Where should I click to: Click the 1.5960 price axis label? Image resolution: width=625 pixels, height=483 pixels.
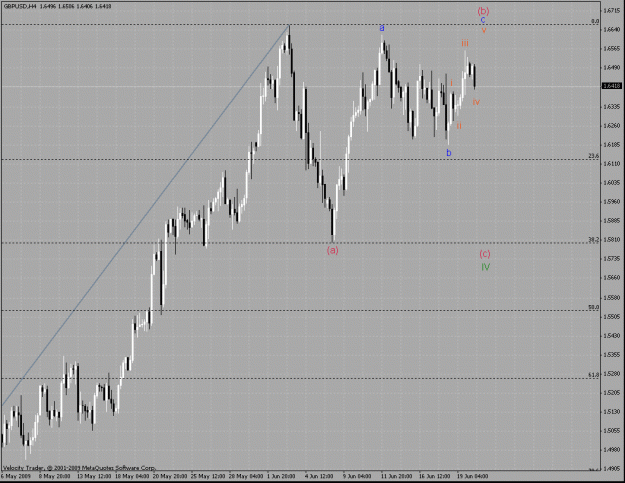tap(612, 202)
